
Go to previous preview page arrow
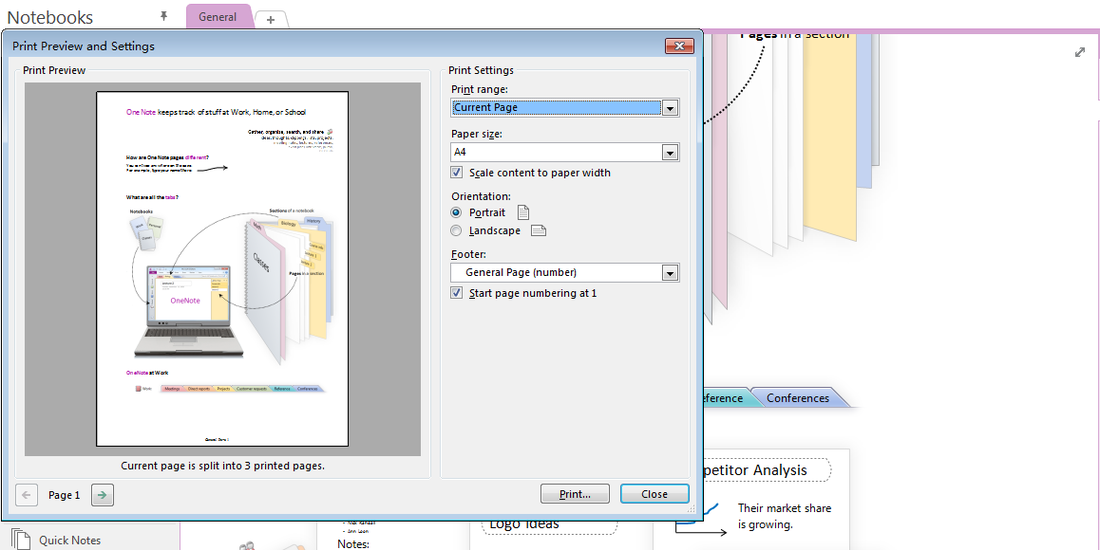(27, 495)
